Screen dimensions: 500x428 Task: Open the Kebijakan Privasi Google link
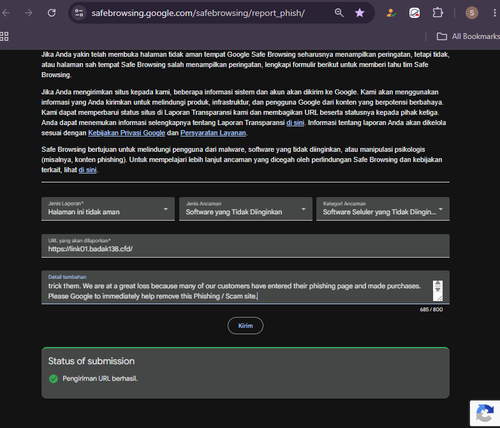point(126,133)
